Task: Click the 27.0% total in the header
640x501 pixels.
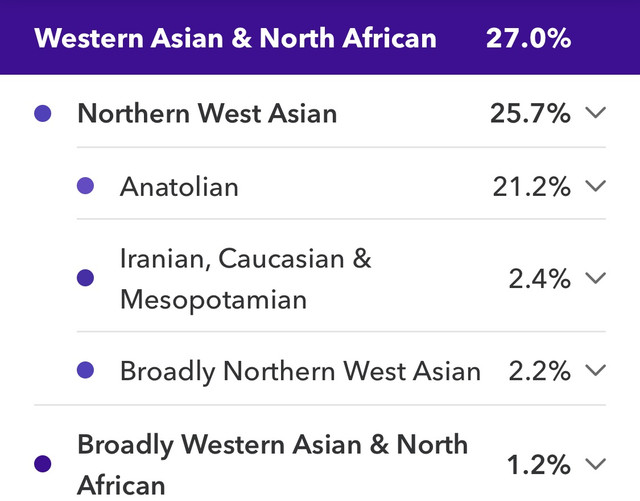Action: point(528,39)
